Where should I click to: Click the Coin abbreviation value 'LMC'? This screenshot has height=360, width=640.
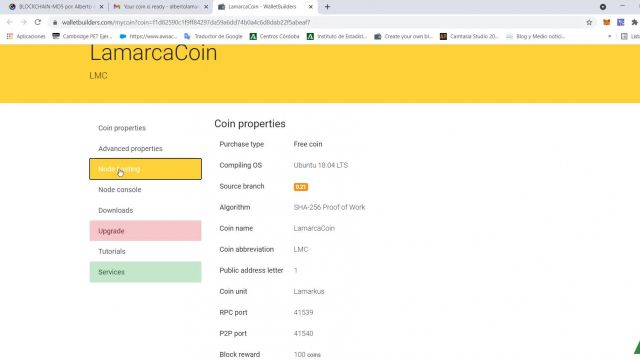(x=301, y=249)
